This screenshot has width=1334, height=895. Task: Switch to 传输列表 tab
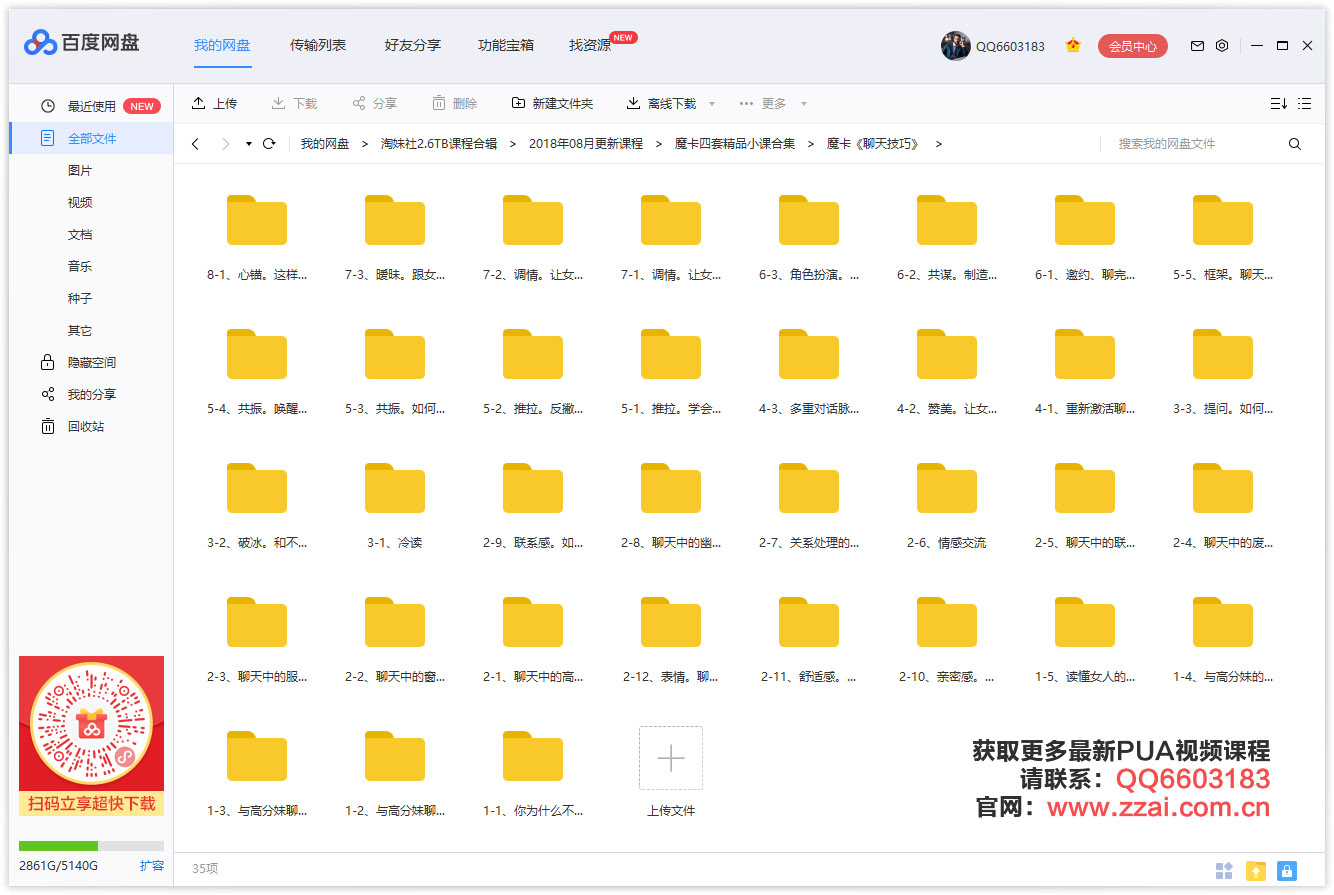(318, 45)
